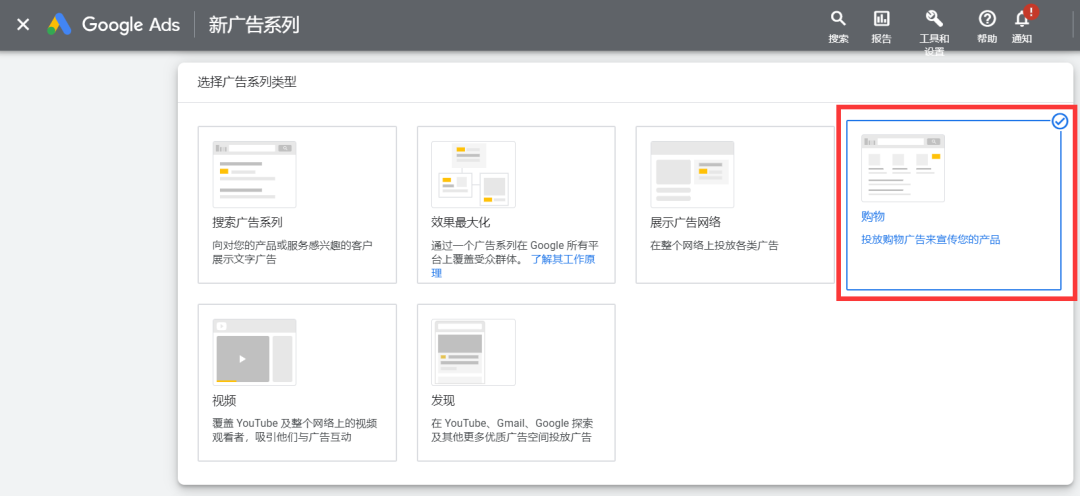Select the 搜索广告系列 campaign type card
1080x496 pixels.
(x=297, y=205)
